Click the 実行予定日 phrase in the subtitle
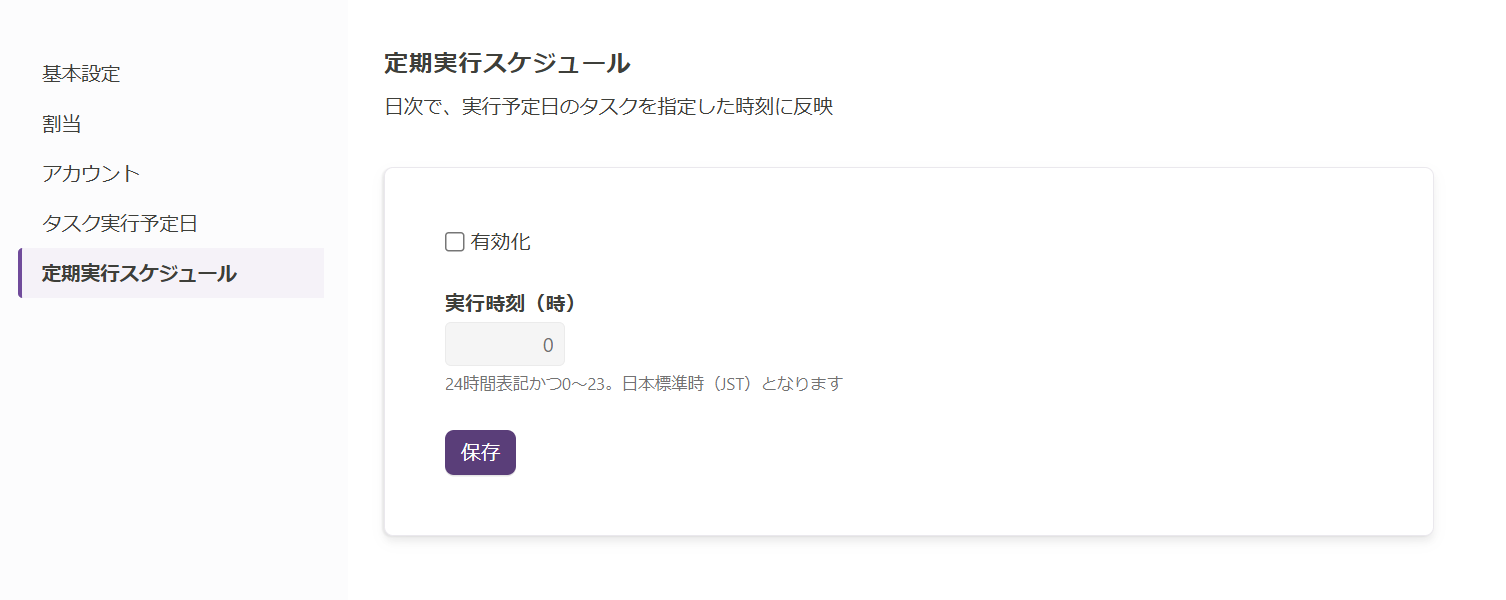Image resolution: width=1506 pixels, height=600 pixels. point(513,107)
